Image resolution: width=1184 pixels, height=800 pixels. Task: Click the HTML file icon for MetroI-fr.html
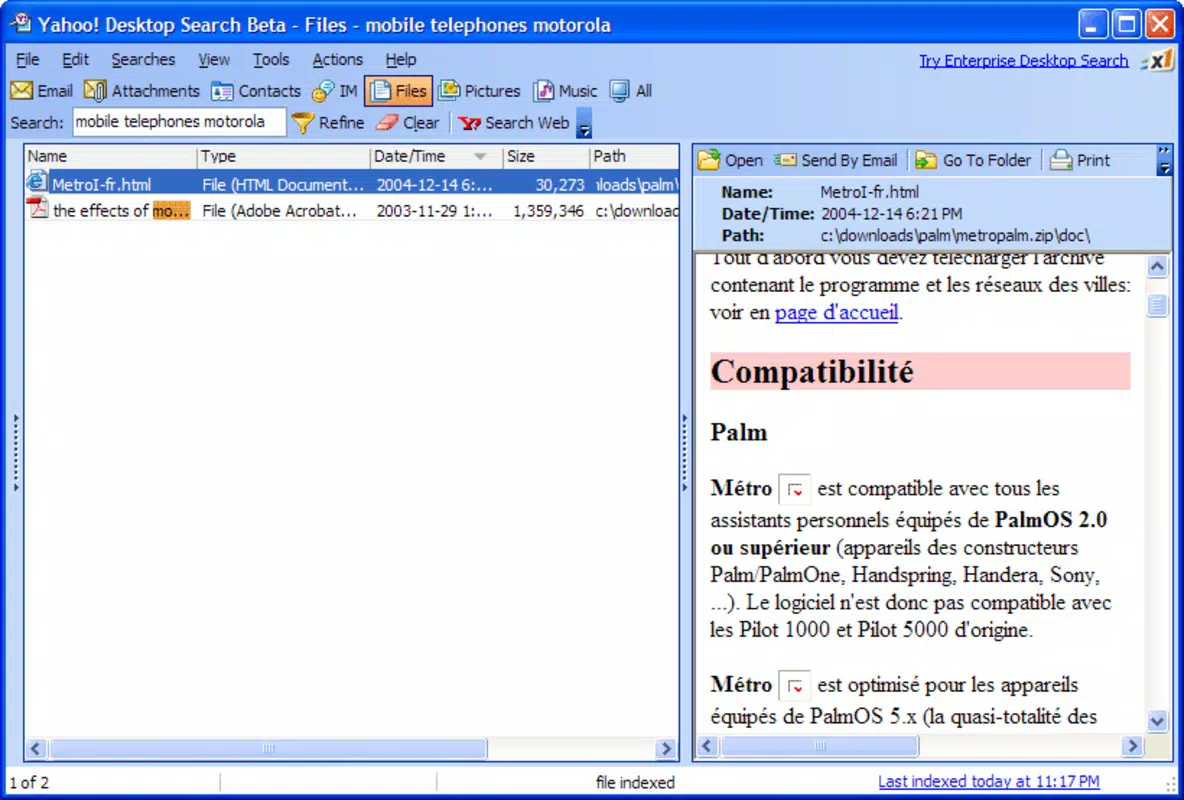pos(37,182)
